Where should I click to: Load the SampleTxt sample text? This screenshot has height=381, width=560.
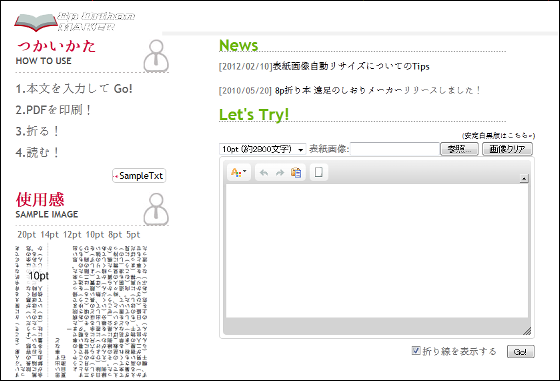click(139, 176)
